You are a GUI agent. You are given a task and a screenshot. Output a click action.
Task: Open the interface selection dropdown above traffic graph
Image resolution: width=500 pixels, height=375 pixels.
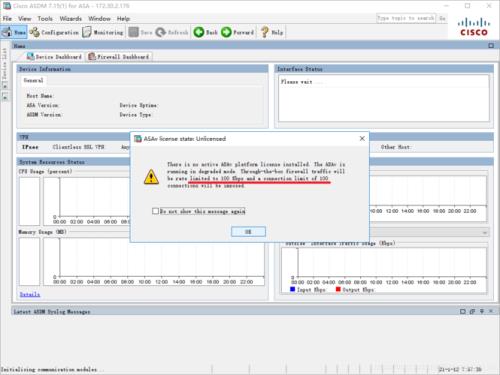click(x=485, y=232)
